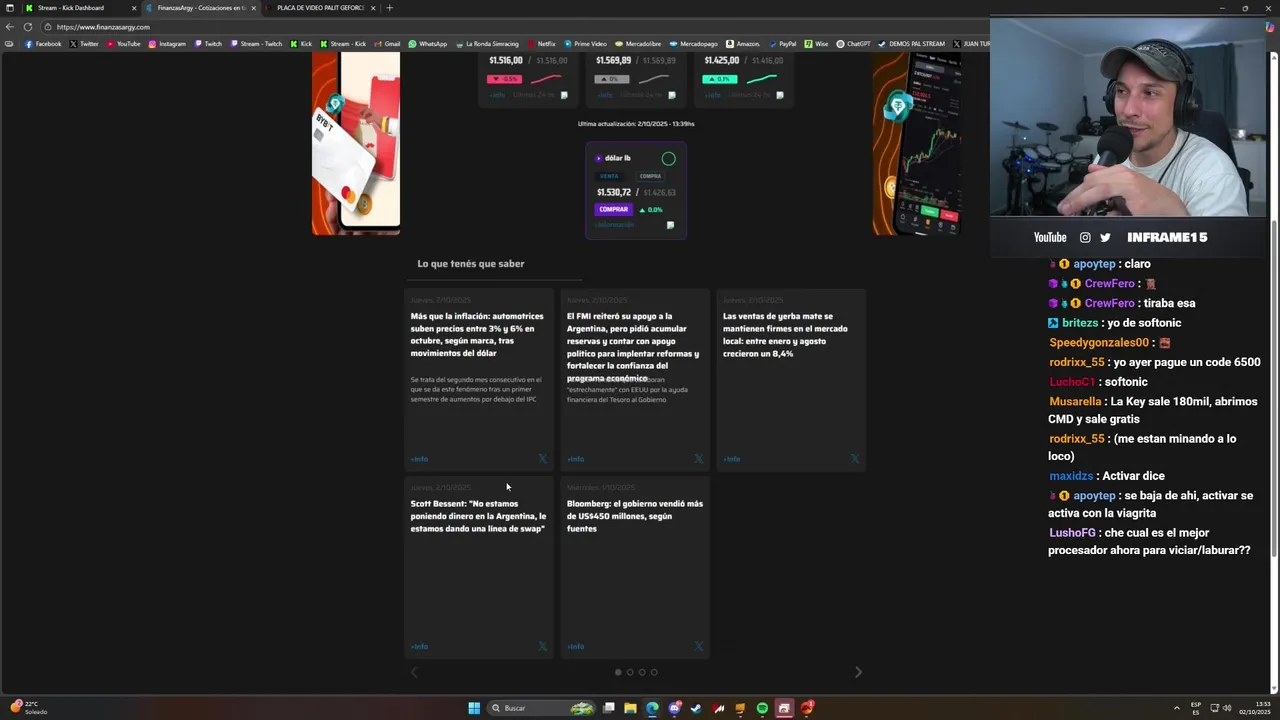Open +info on the Scott Bessent card
Image resolution: width=1280 pixels, height=720 pixels.
(419, 646)
